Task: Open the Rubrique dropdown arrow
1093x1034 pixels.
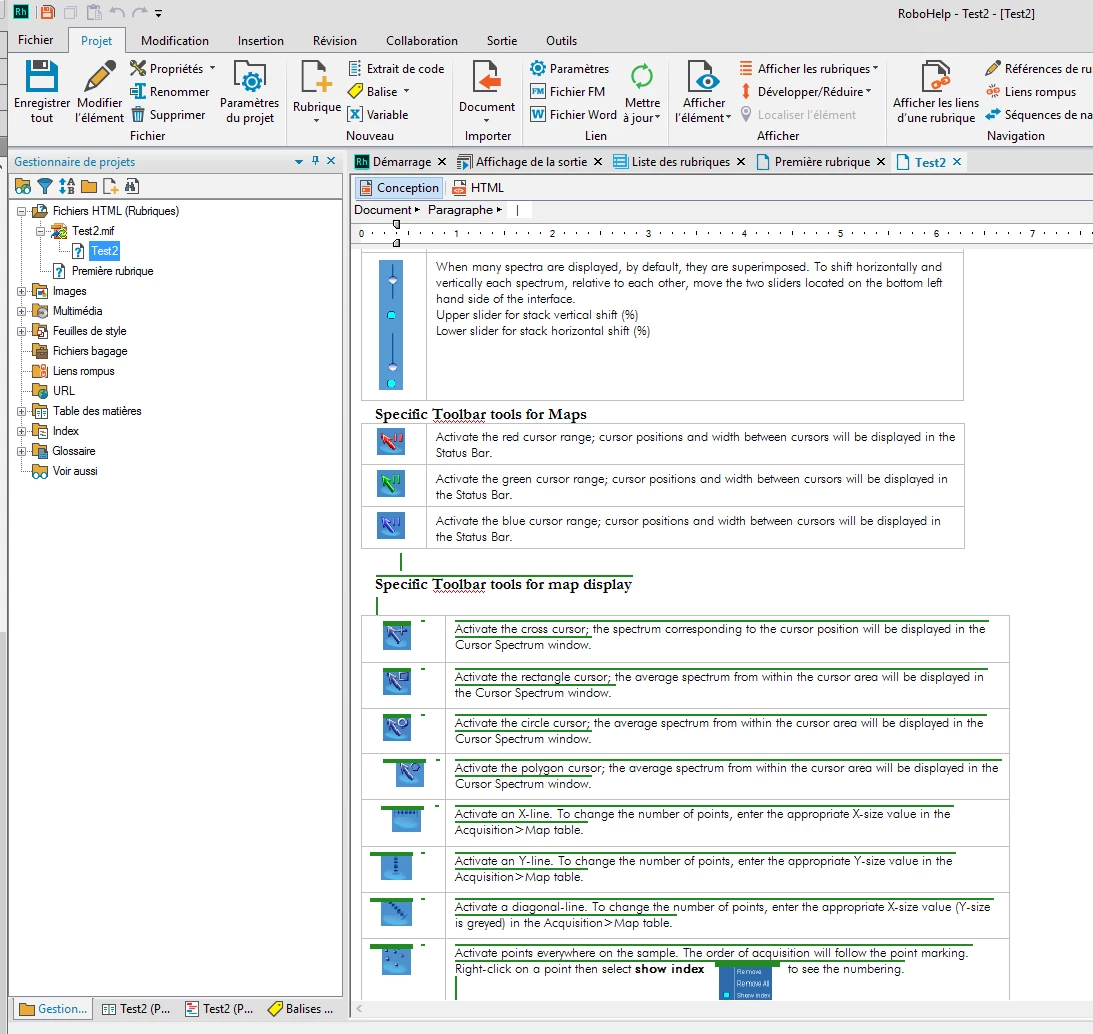Action: pyautogui.click(x=316, y=121)
